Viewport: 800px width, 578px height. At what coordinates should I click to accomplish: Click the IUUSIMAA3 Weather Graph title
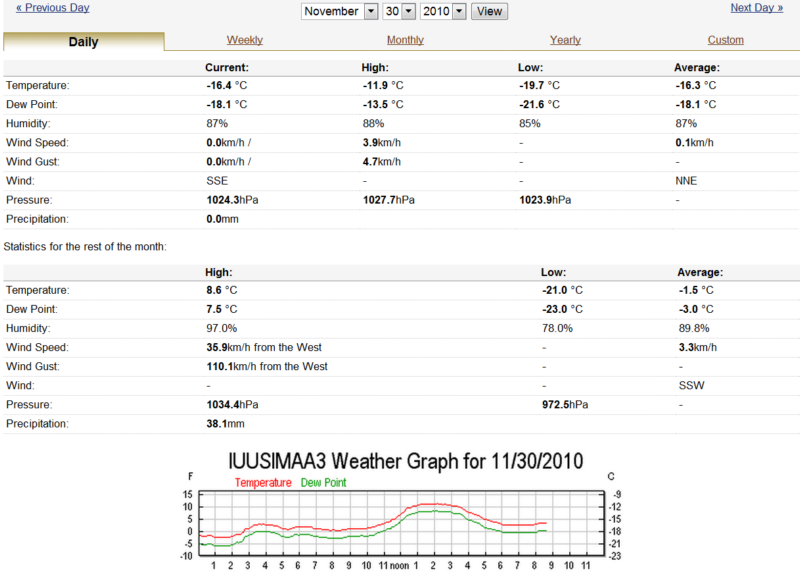pos(405,461)
